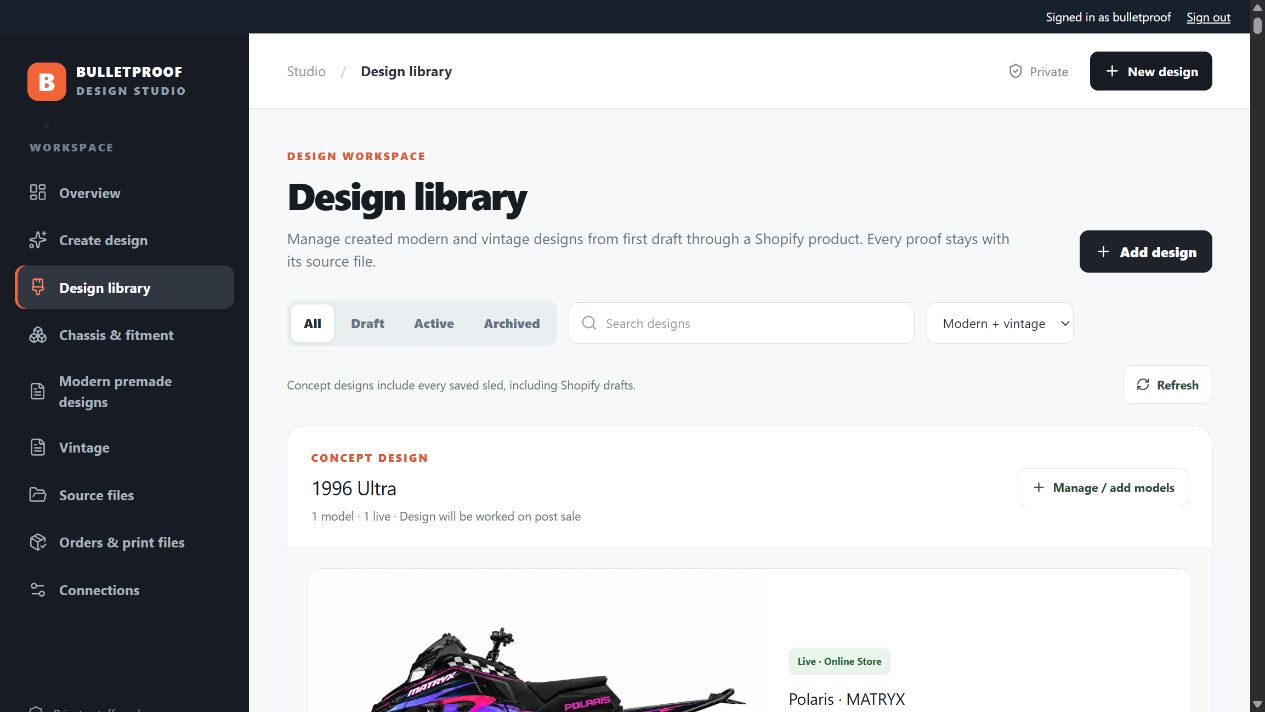Open Source files in sidebar
The width and height of the screenshot is (1265, 712).
click(125, 495)
